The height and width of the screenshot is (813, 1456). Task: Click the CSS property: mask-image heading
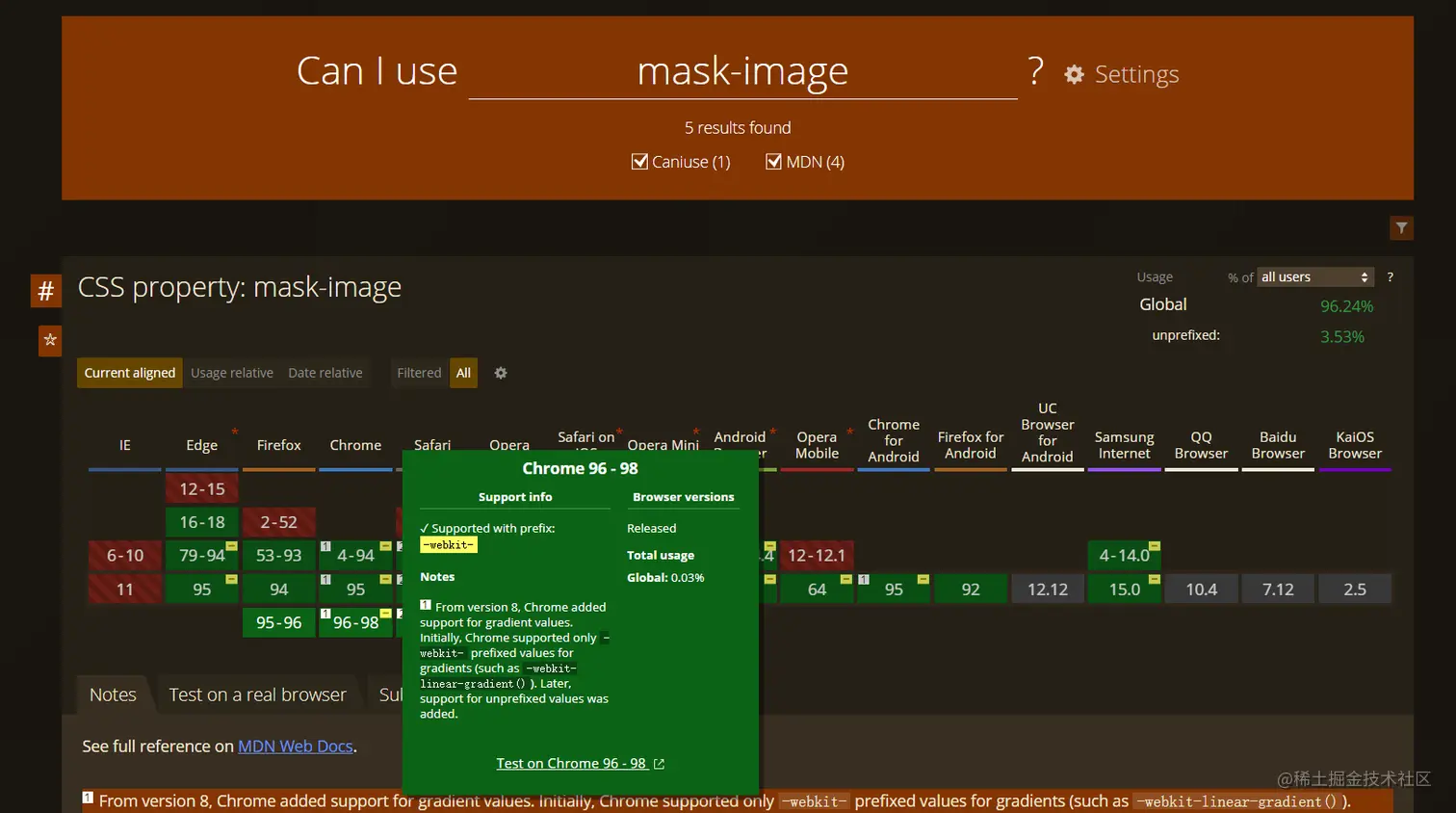pos(240,287)
